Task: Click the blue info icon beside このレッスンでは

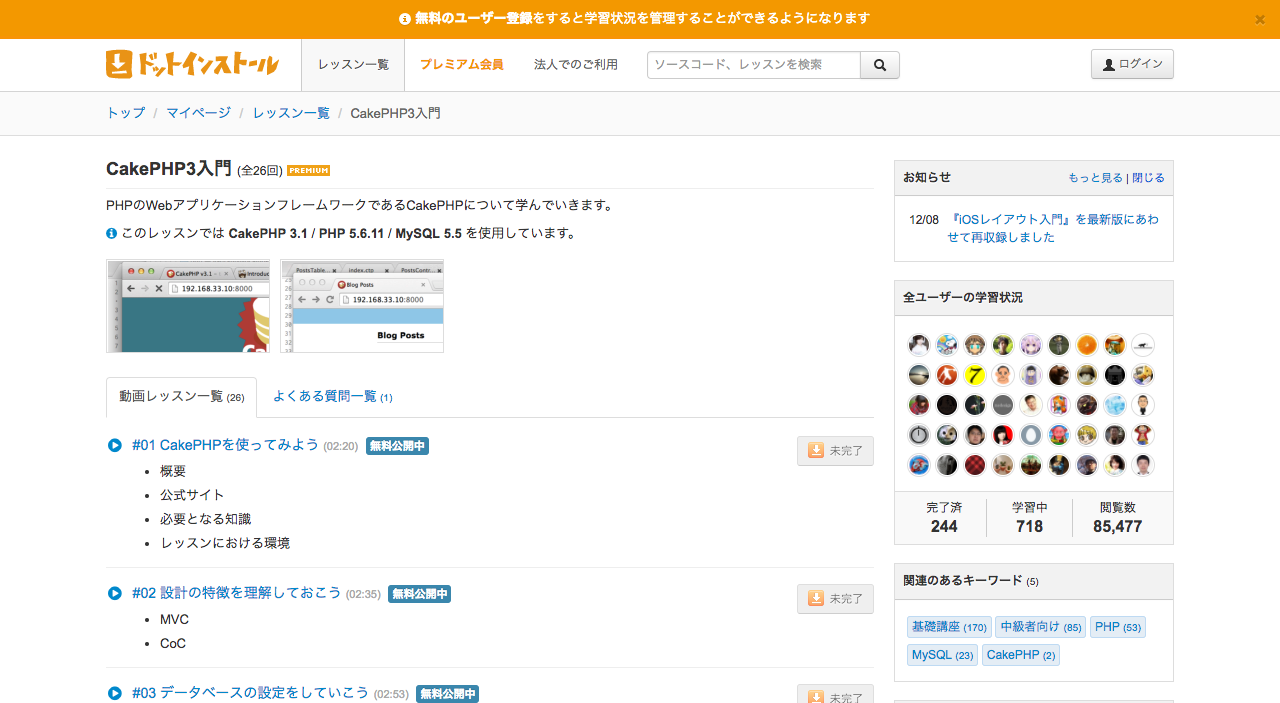Action: (112, 233)
